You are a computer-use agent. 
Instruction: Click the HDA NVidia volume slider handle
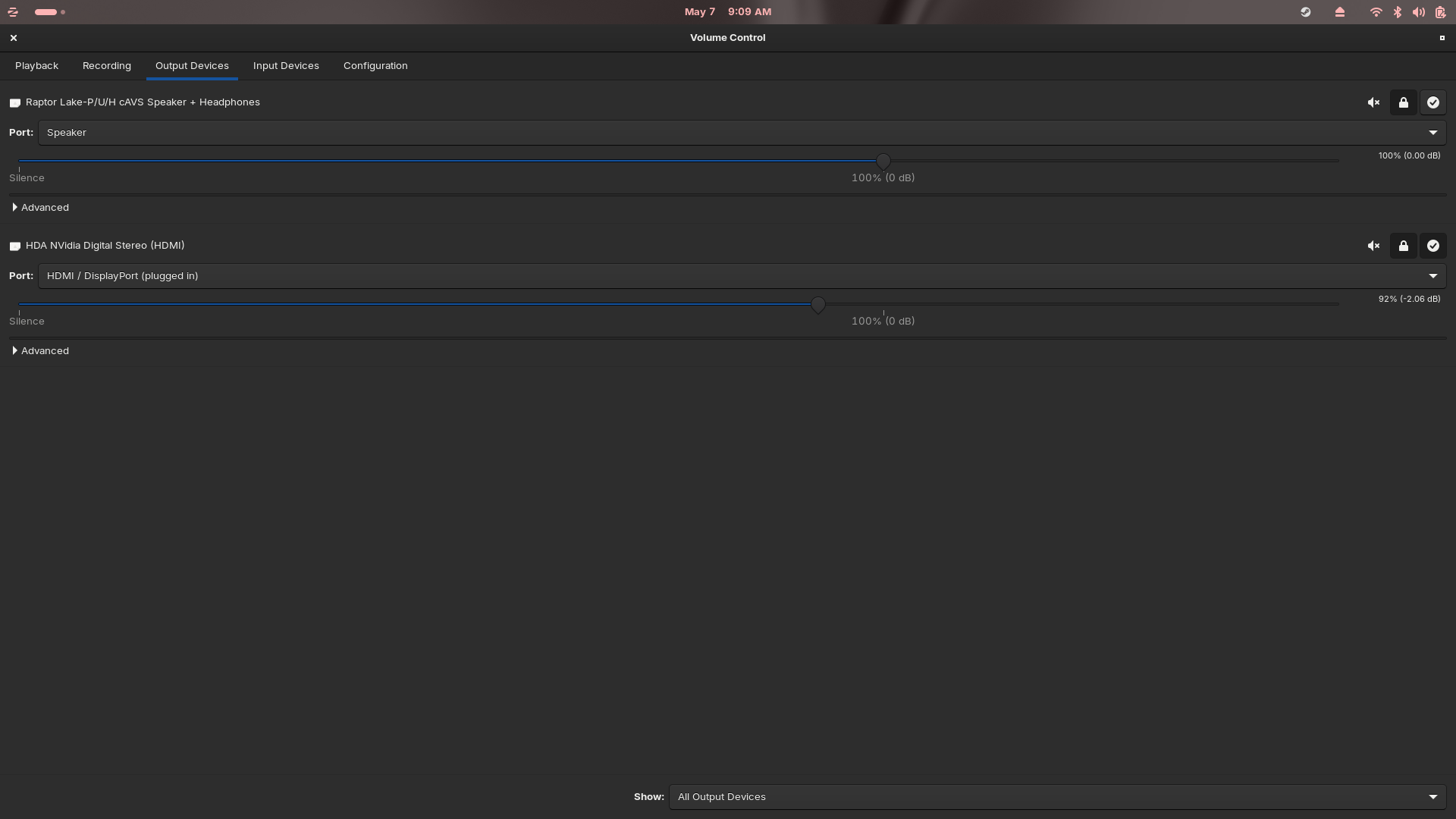817,305
